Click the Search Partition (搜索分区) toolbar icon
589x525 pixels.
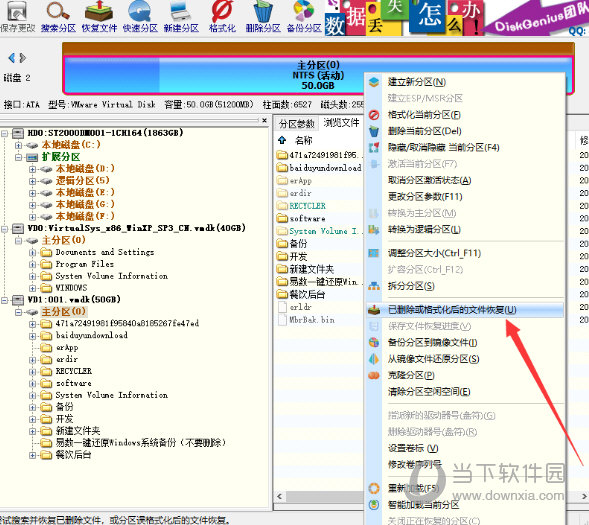click(x=58, y=17)
